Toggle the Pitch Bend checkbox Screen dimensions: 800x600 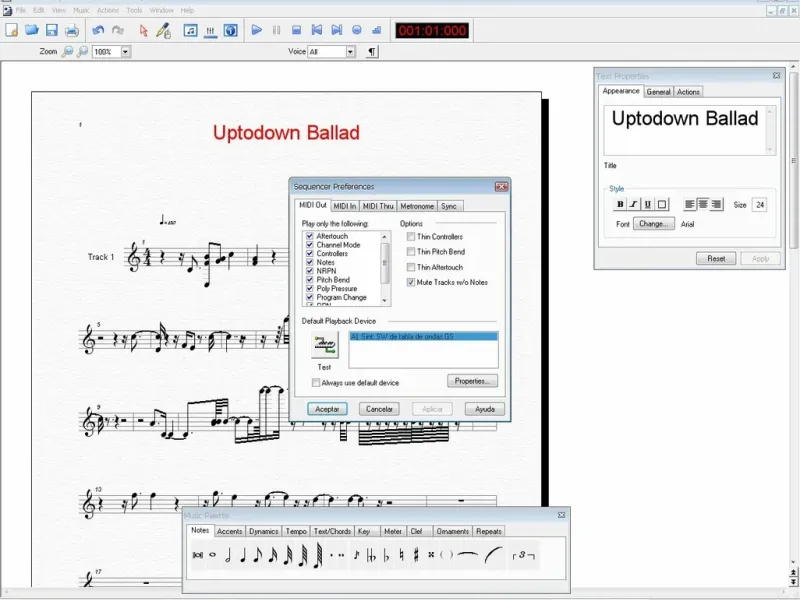309,280
